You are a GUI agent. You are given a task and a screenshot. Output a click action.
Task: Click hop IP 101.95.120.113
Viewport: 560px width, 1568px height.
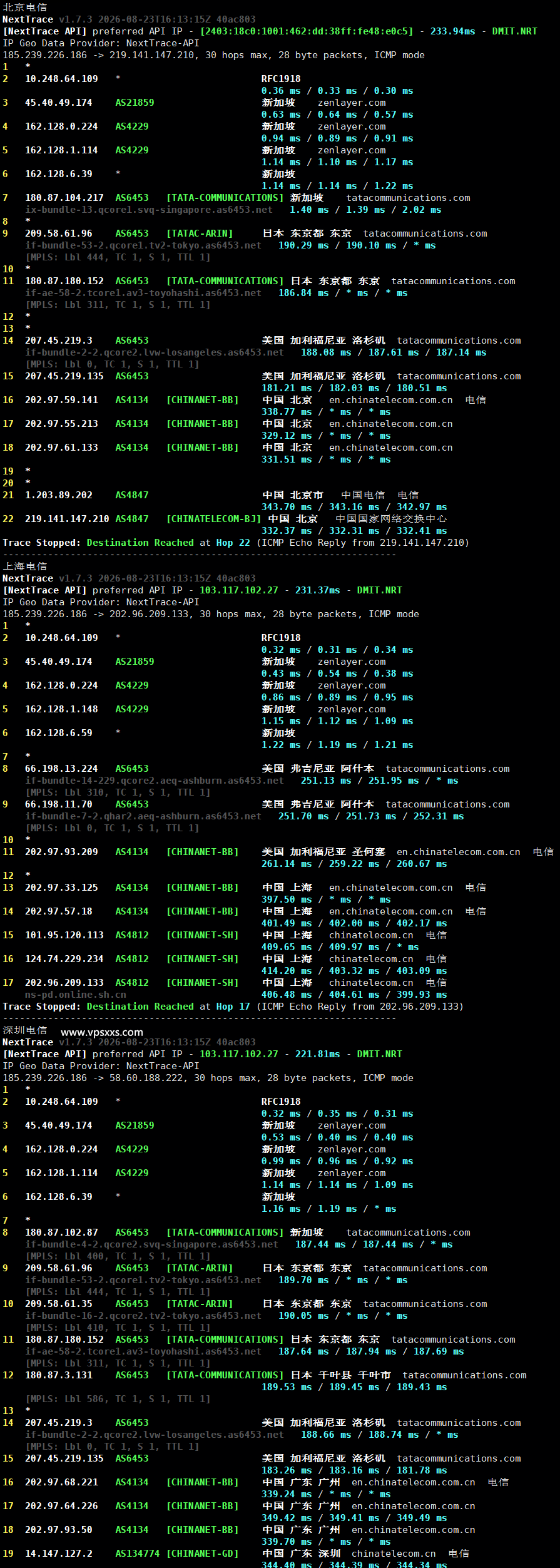tap(64, 935)
